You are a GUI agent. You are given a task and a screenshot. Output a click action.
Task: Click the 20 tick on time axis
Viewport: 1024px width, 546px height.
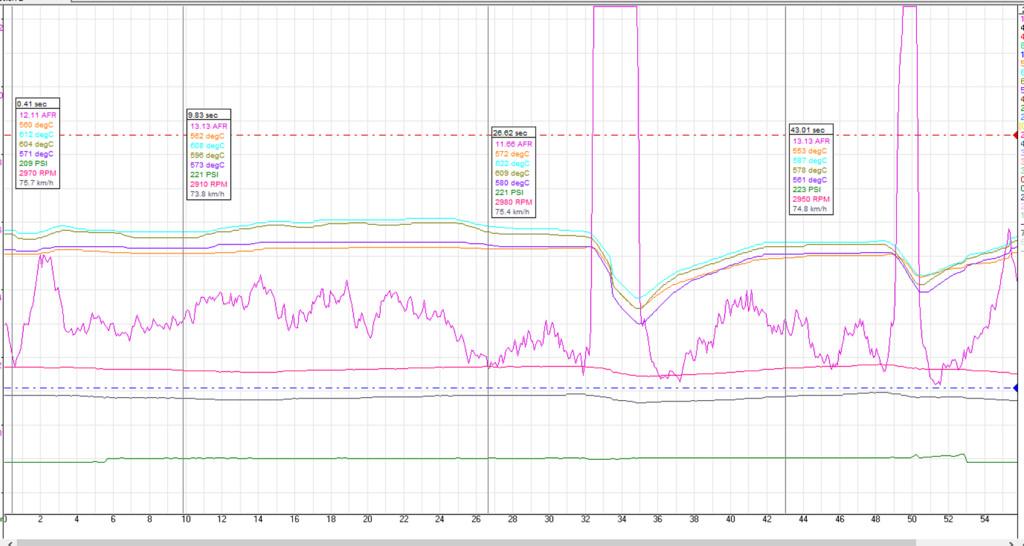(368, 520)
